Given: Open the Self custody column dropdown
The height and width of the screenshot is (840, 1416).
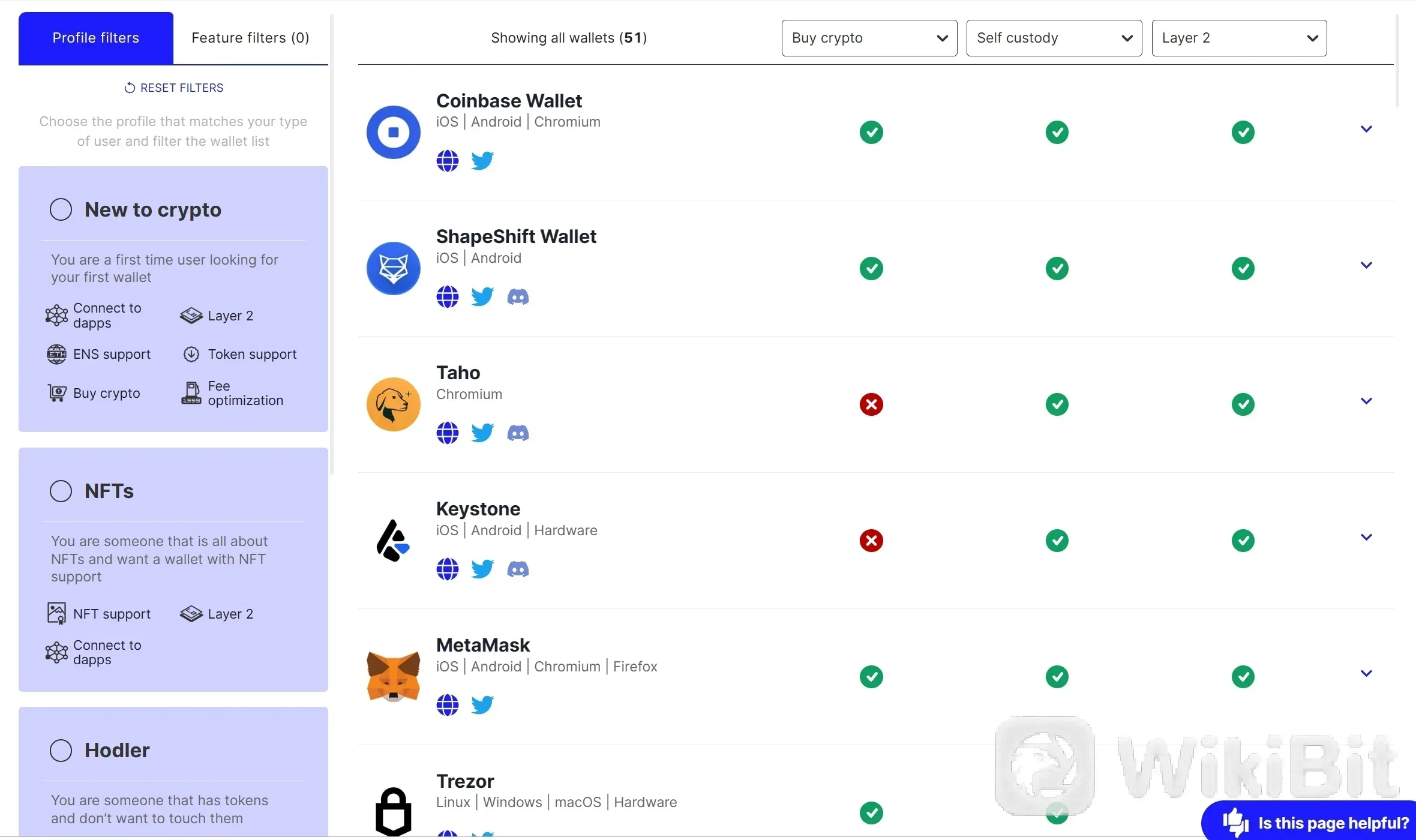Looking at the screenshot, I should point(1054,38).
